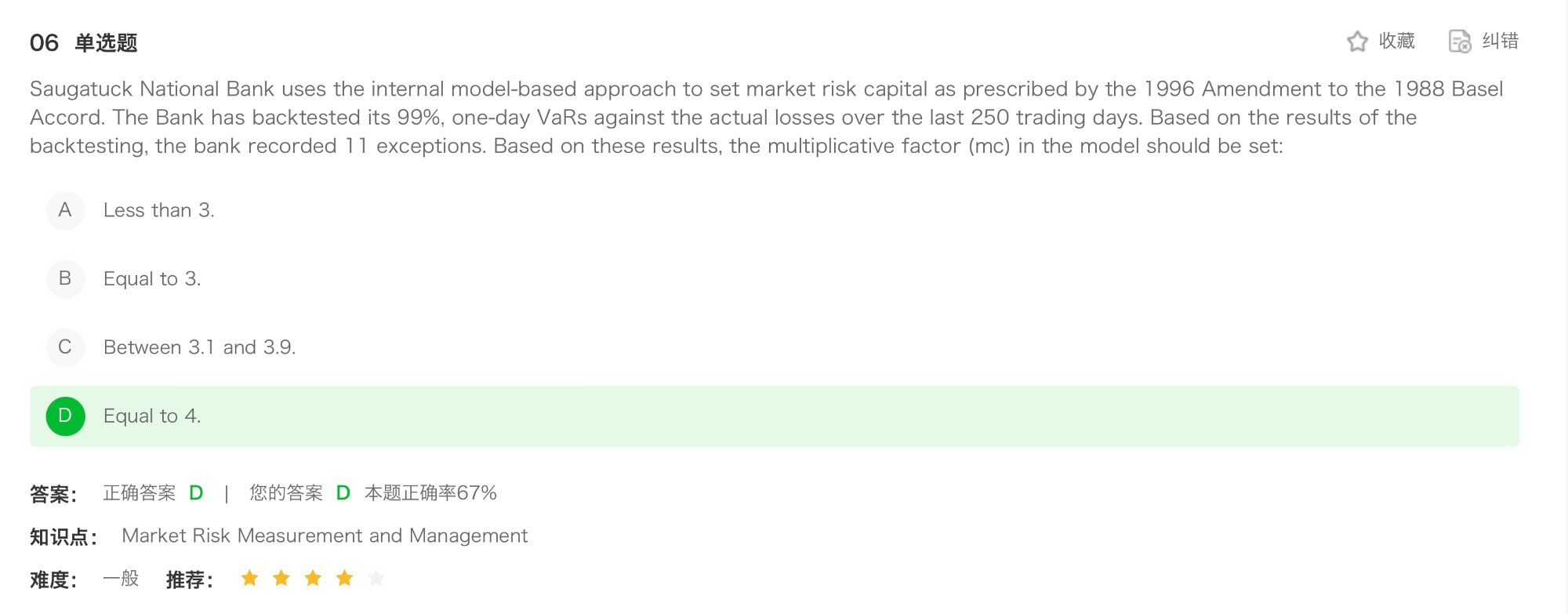The height and width of the screenshot is (614, 1568).
Task: Click the question number 06 heading
Action: coord(44,42)
